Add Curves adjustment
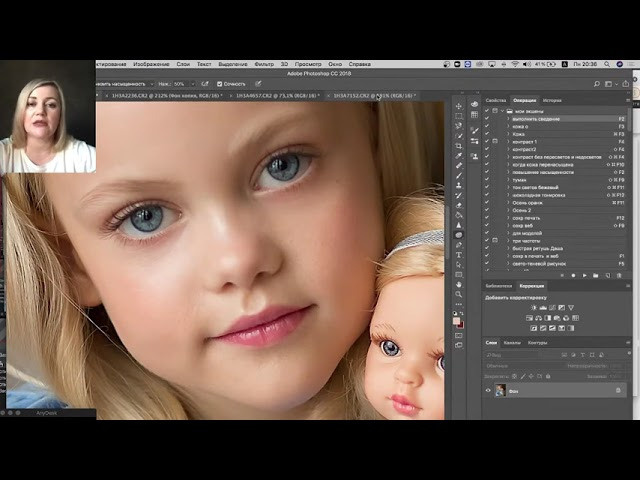The image size is (640, 480). [x=553, y=308]
